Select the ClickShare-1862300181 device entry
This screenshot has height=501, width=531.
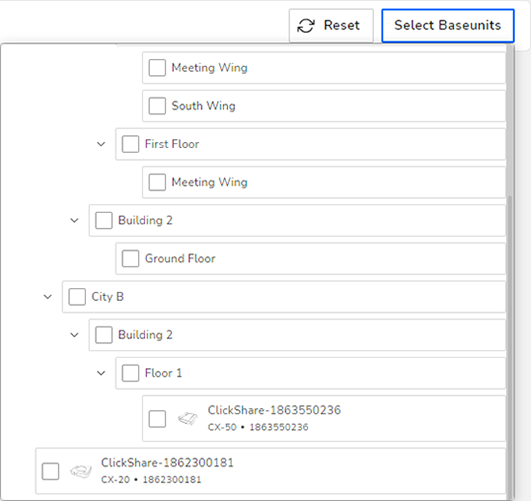pos(271,471)
